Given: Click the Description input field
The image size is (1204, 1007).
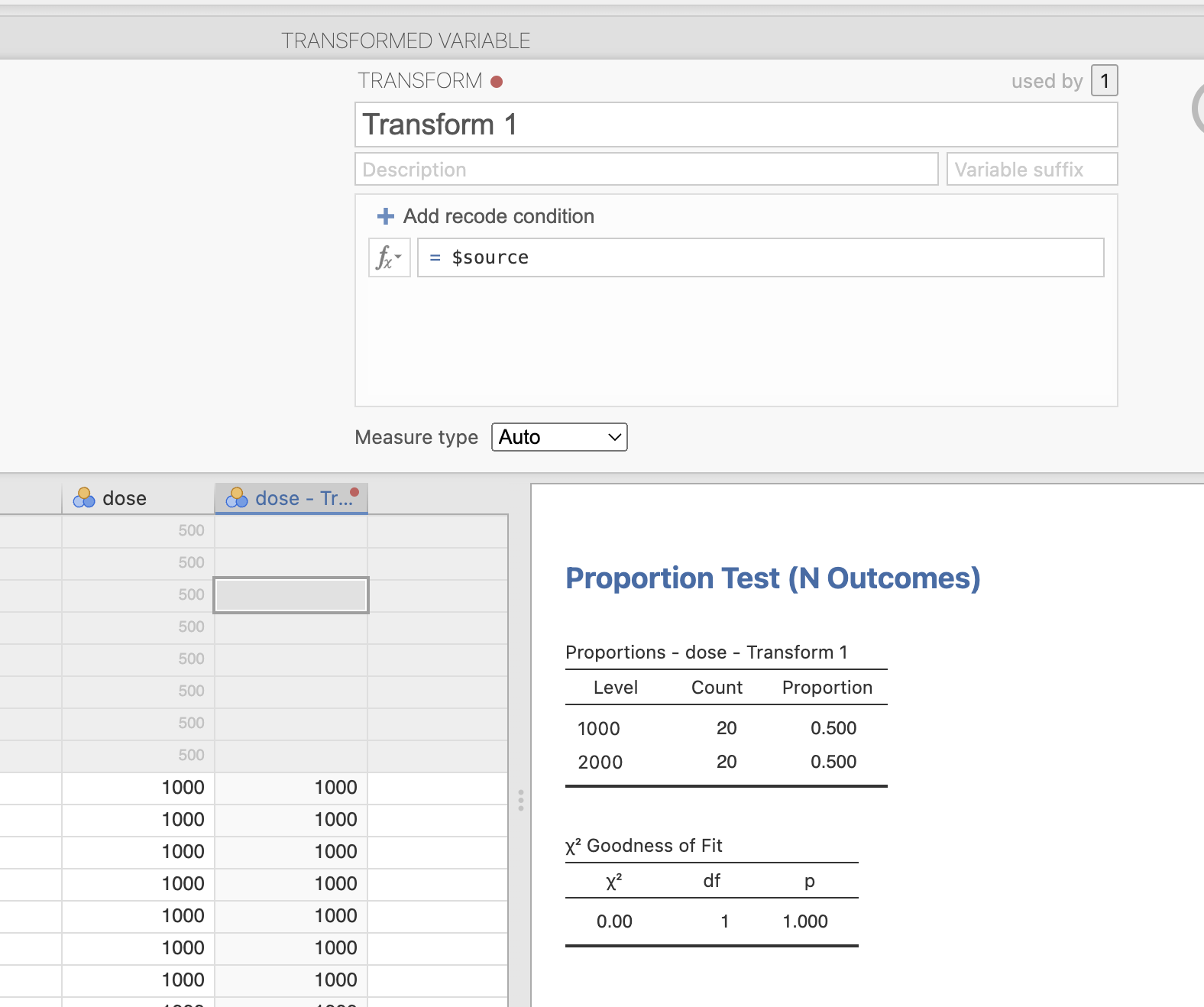Looking at the screenshot, I should click(646, 170).
